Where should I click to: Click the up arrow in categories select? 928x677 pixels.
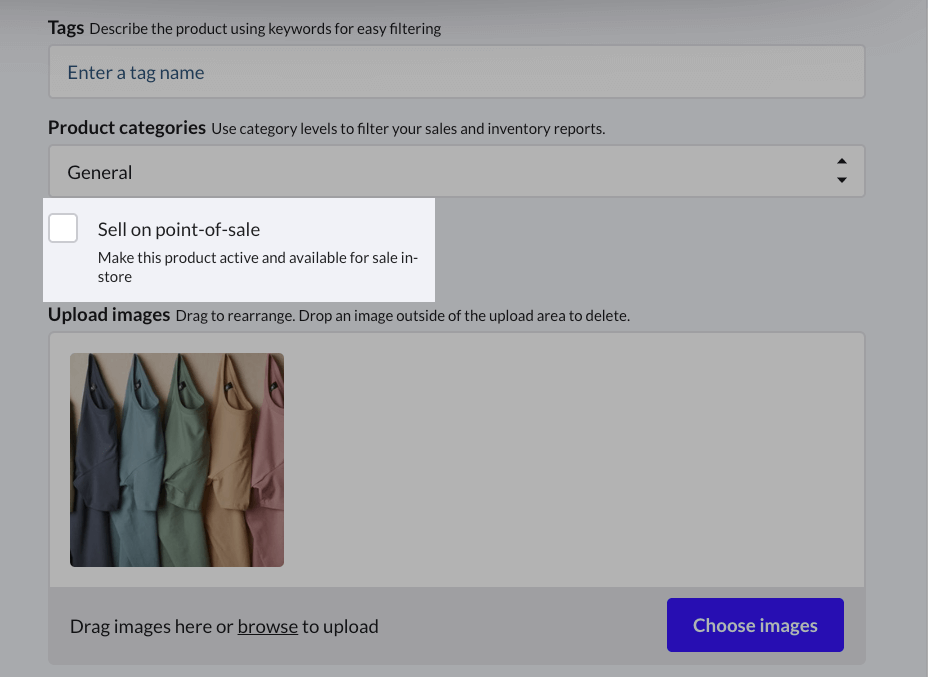coord(841,162)
